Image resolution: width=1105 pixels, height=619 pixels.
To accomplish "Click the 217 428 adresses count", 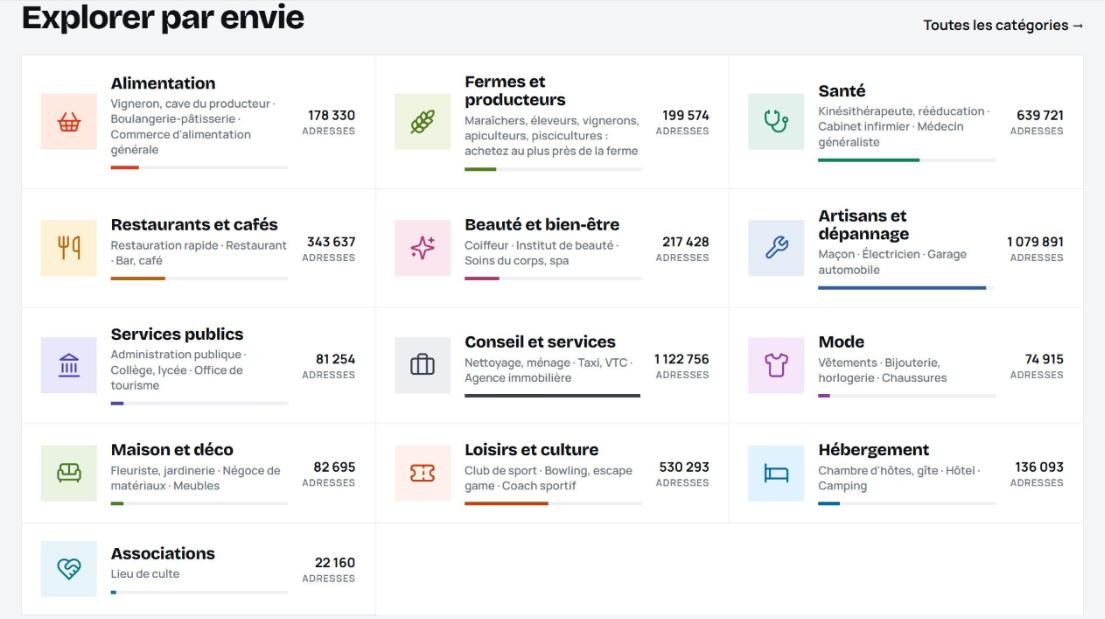I will coord(683,249).
